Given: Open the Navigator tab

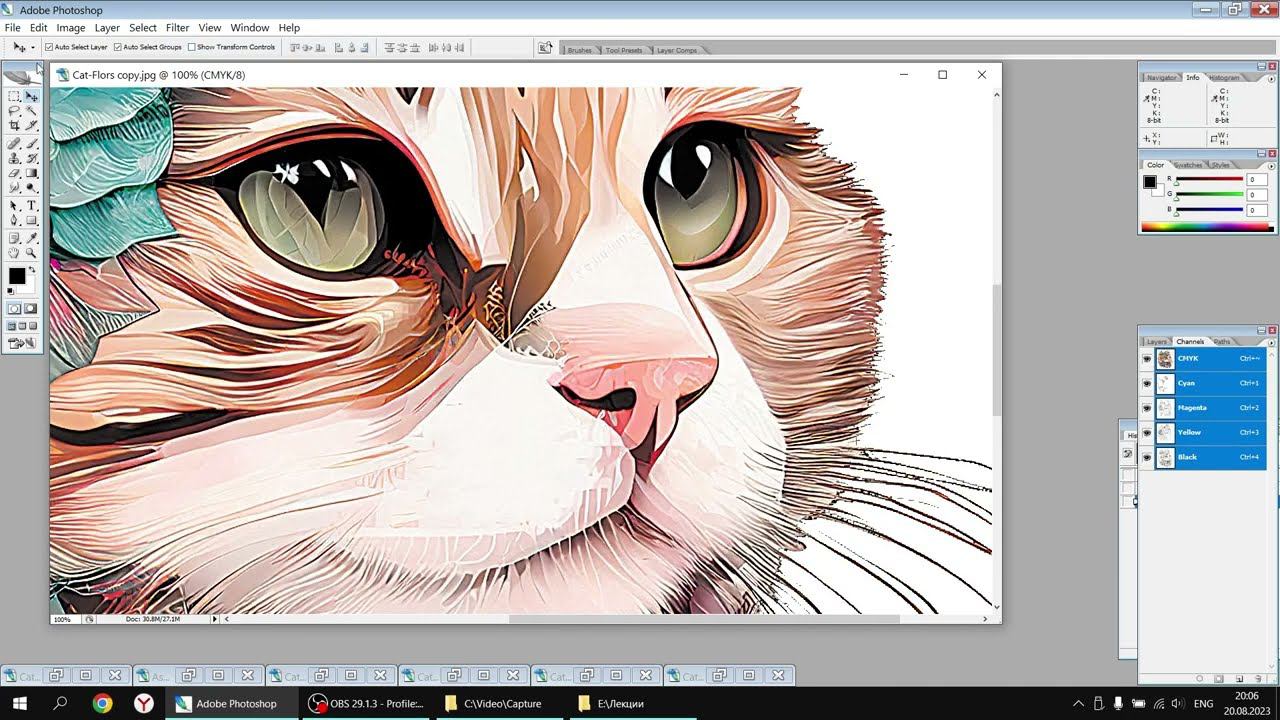Looking at the screenshot, I should tap(1162, 77).
